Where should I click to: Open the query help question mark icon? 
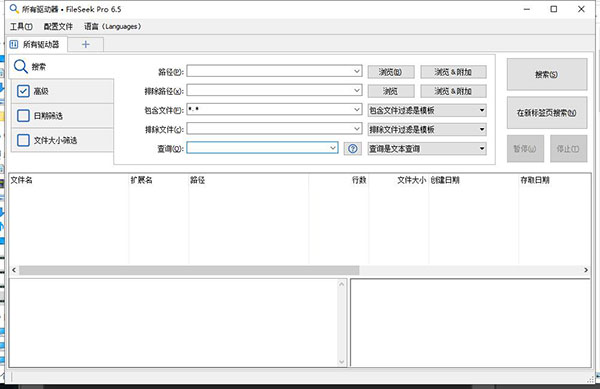point(353,149)
